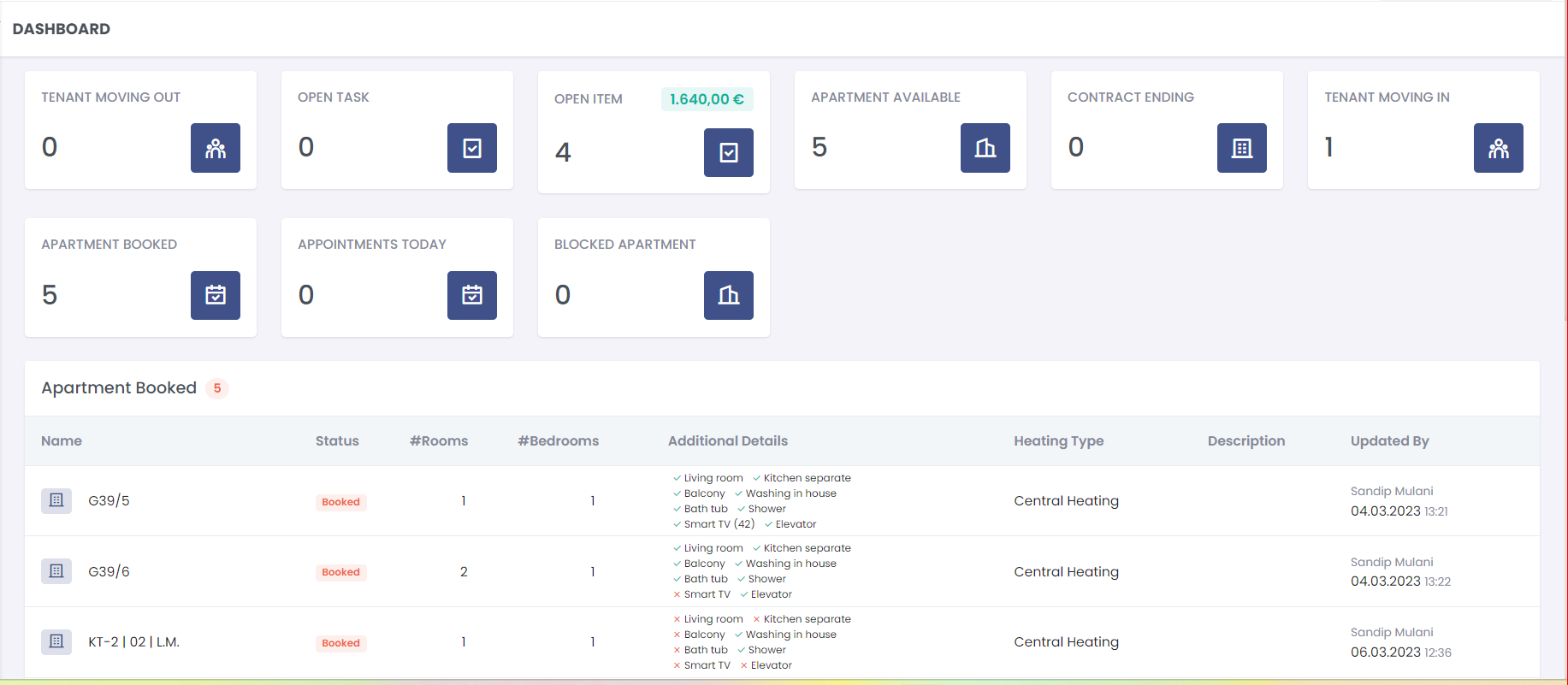Click the Status column header

337,441
